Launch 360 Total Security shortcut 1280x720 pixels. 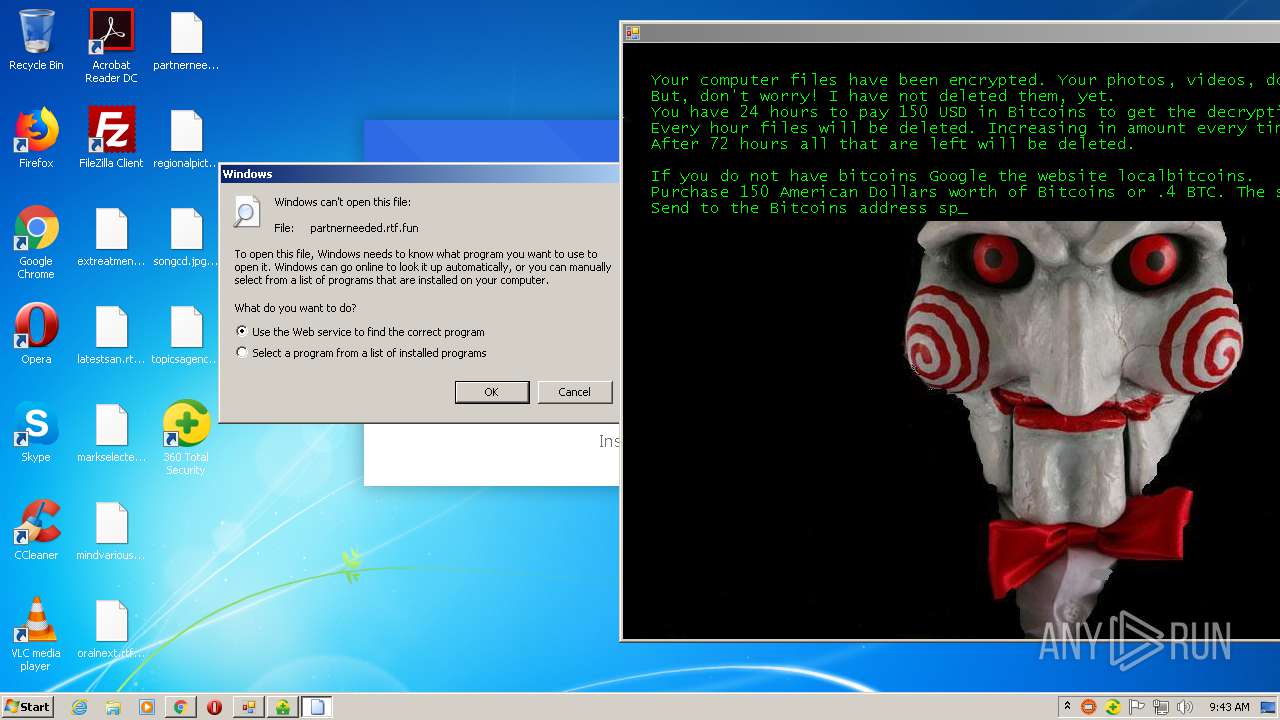(186, 438)
